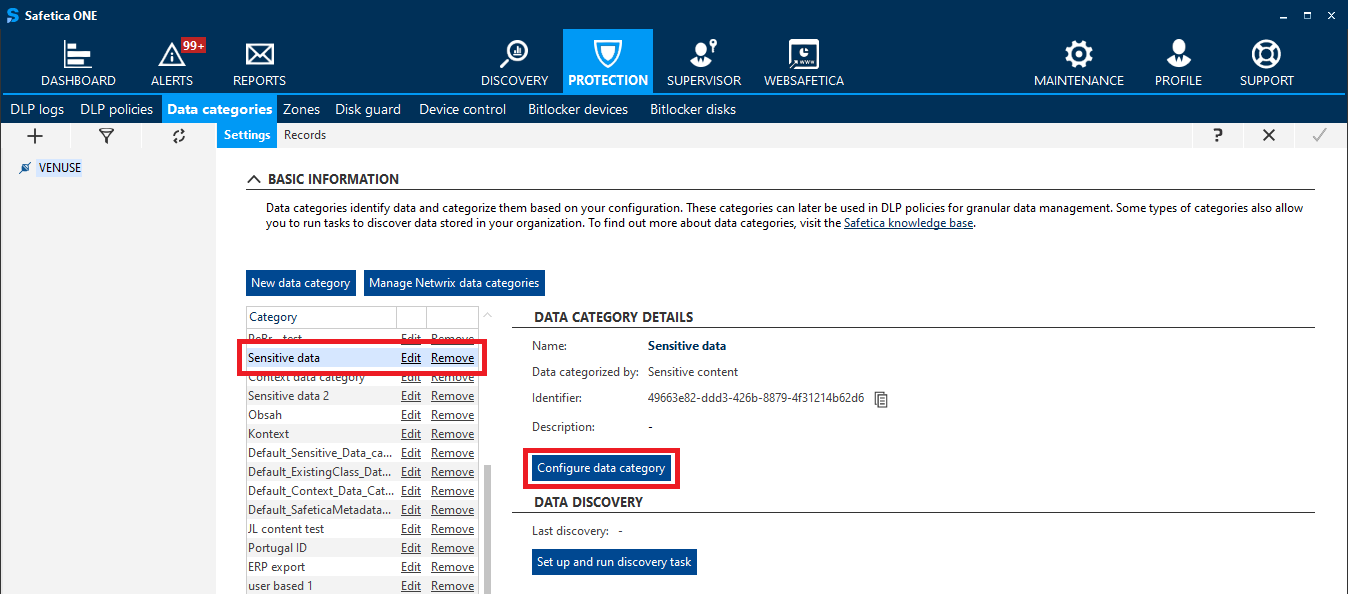Select the Kontext category row

pyautogui.click(x=362, y=434)
